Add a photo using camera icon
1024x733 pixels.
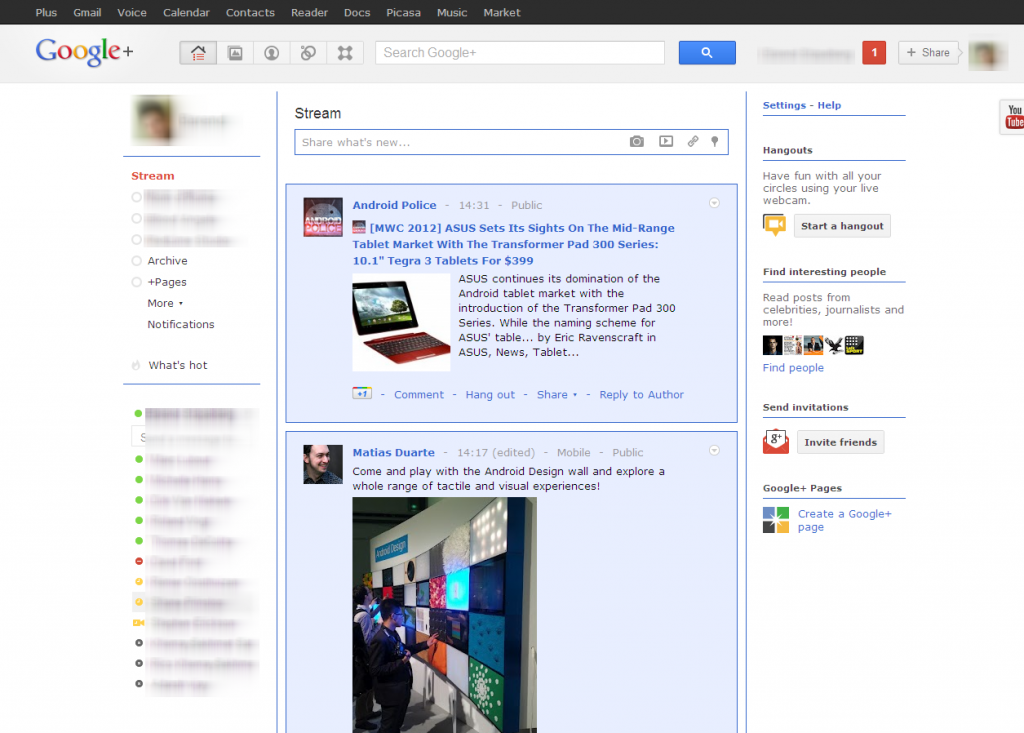(x=637, y=142)
